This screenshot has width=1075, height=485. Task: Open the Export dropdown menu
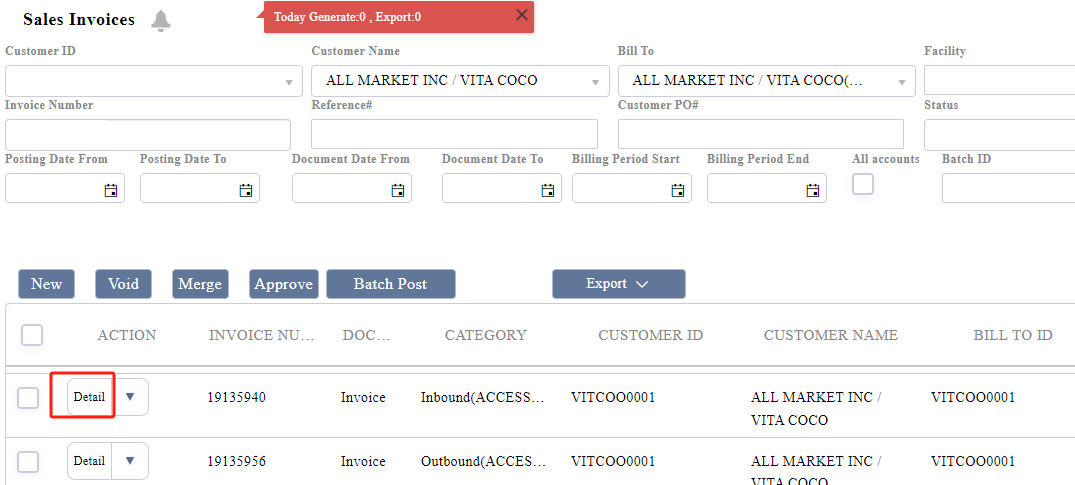point(618,284)
